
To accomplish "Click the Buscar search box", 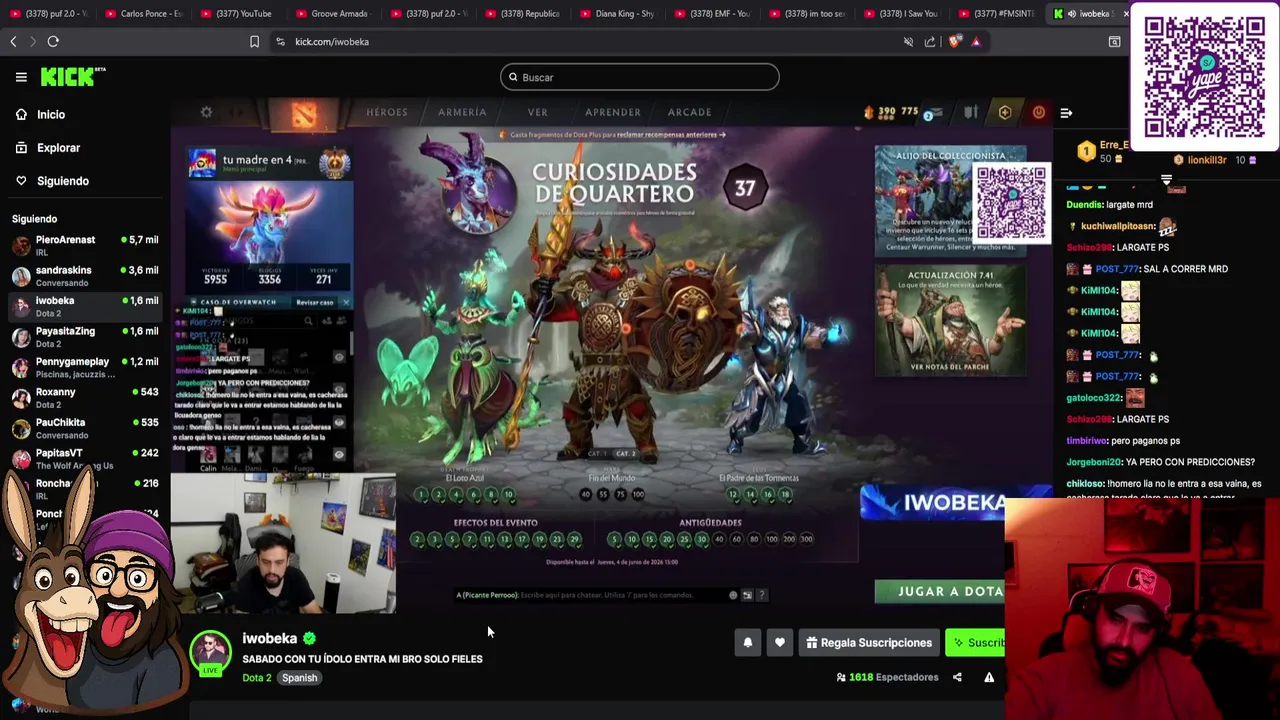I will click(x=640, y=77).
